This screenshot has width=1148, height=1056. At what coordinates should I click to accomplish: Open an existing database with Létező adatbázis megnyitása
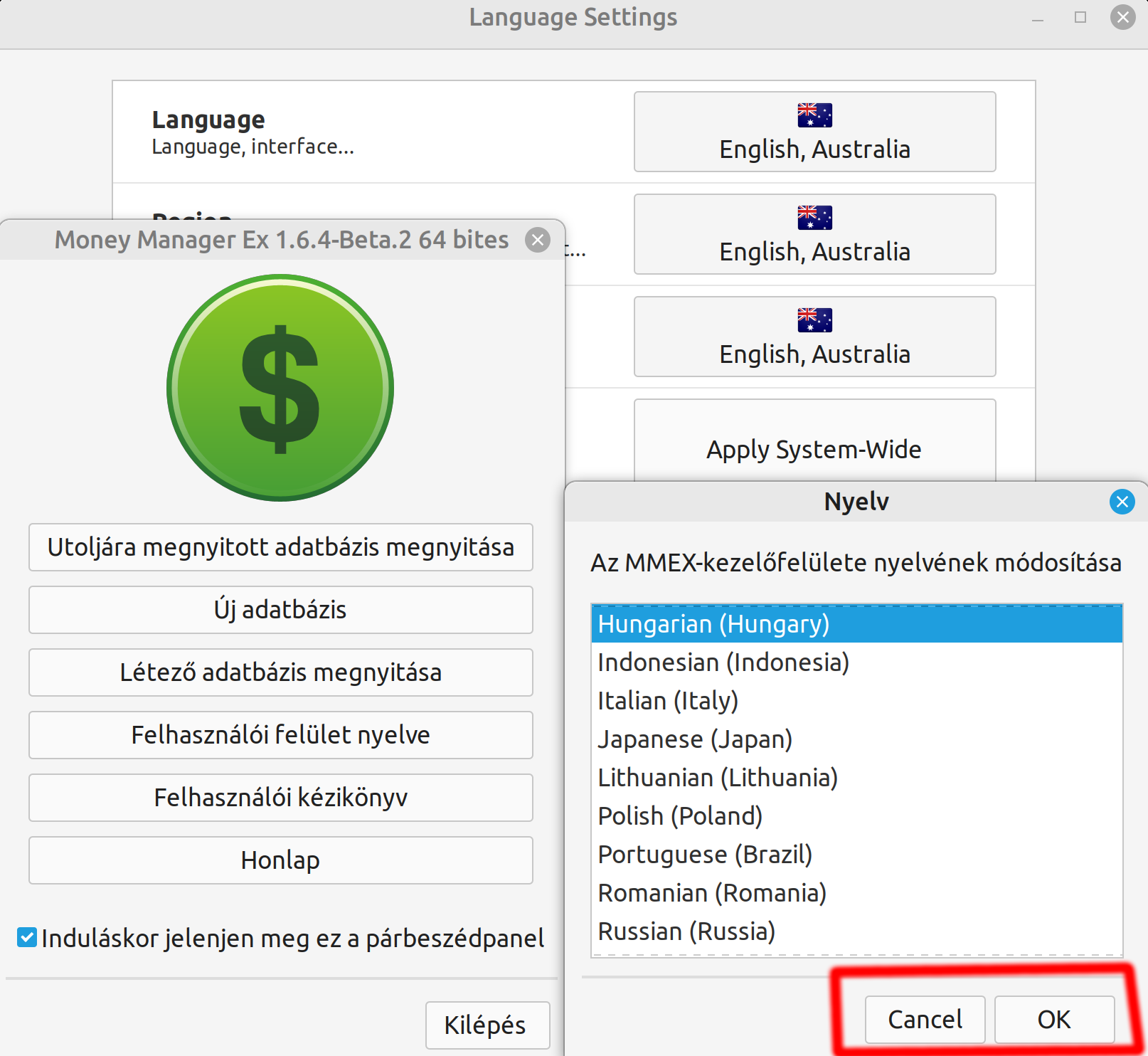tap(280, 672)
